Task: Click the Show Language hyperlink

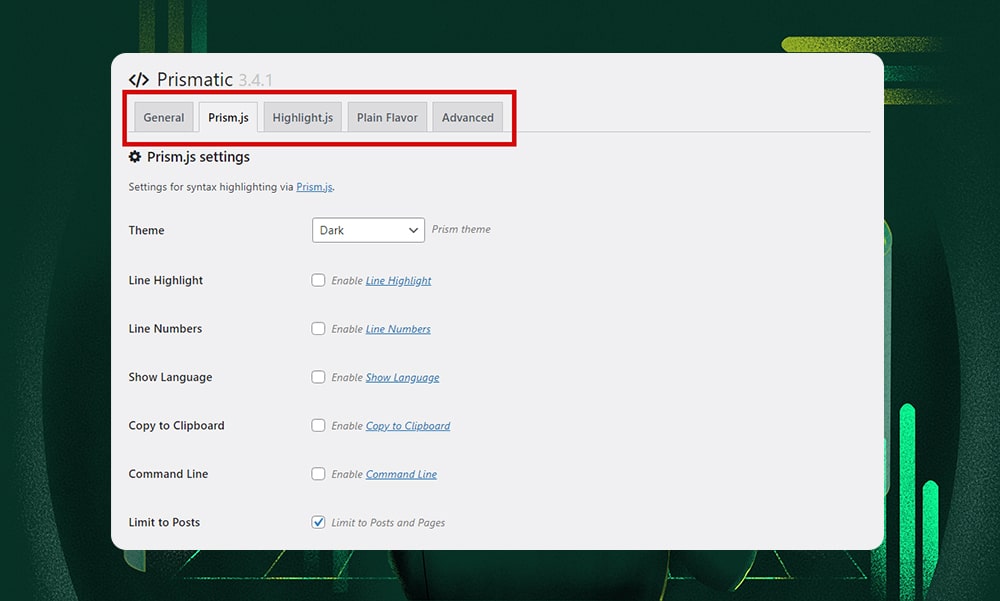Action: tap(402, 377)
